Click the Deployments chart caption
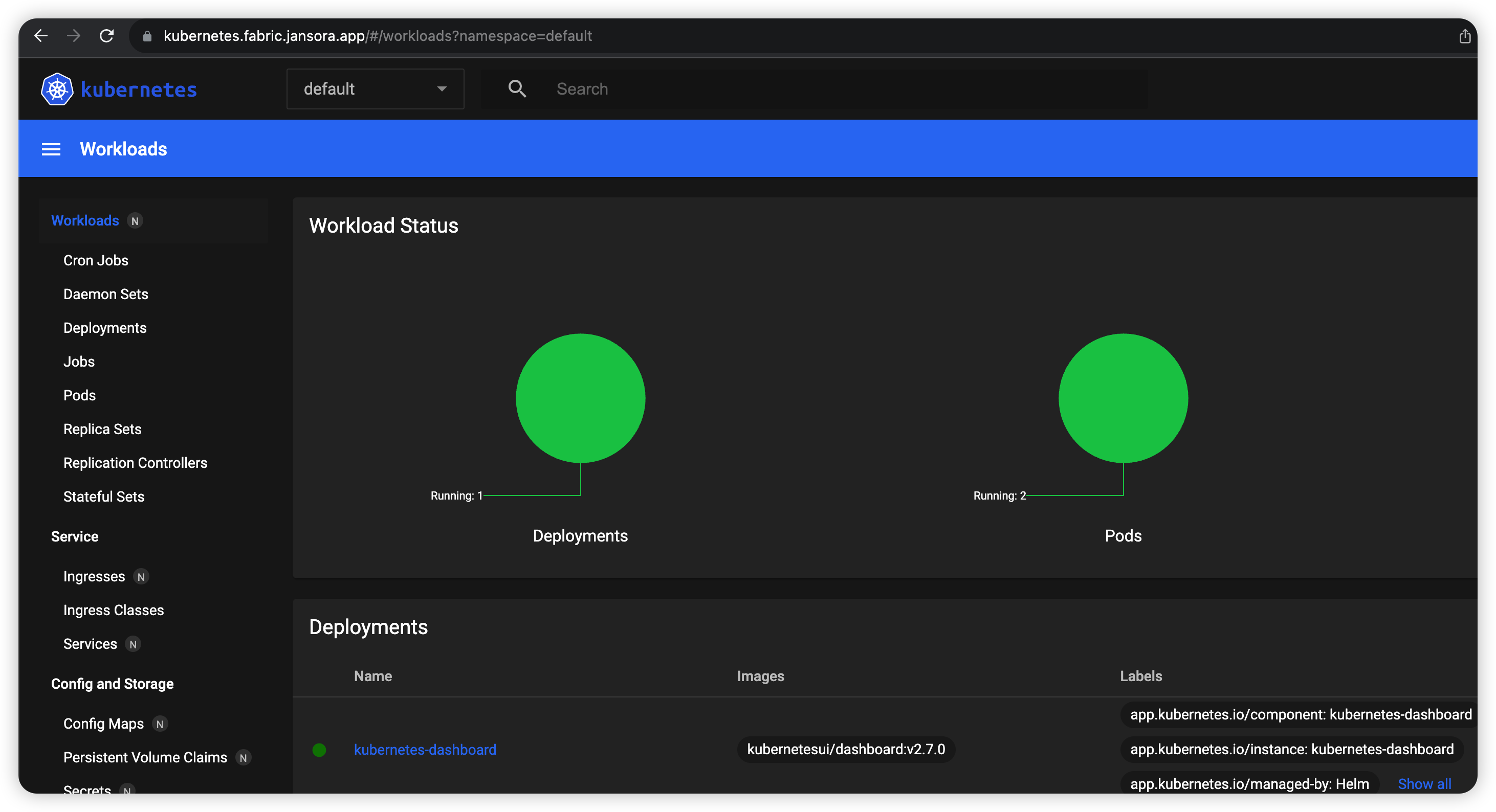The width and height of the screenshot is (1496, 812). tap(580, 536)
